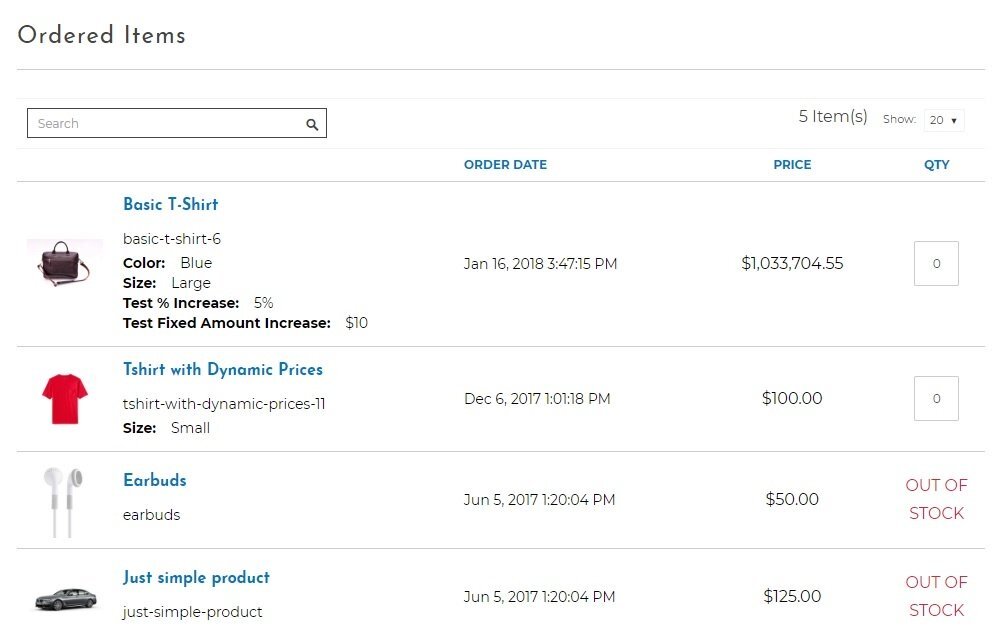993x640 pixels.
Task: Click the $1,033,704.55 price
Action: (x=792, y=263)
